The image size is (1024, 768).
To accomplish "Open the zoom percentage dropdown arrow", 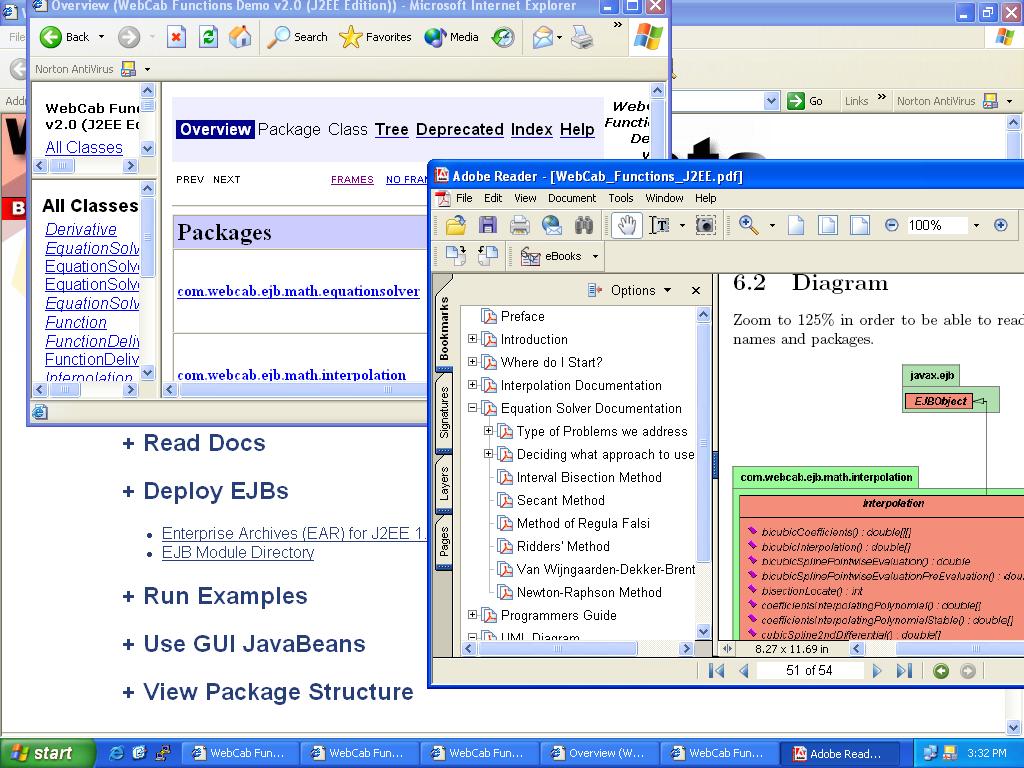I will 976,225.
